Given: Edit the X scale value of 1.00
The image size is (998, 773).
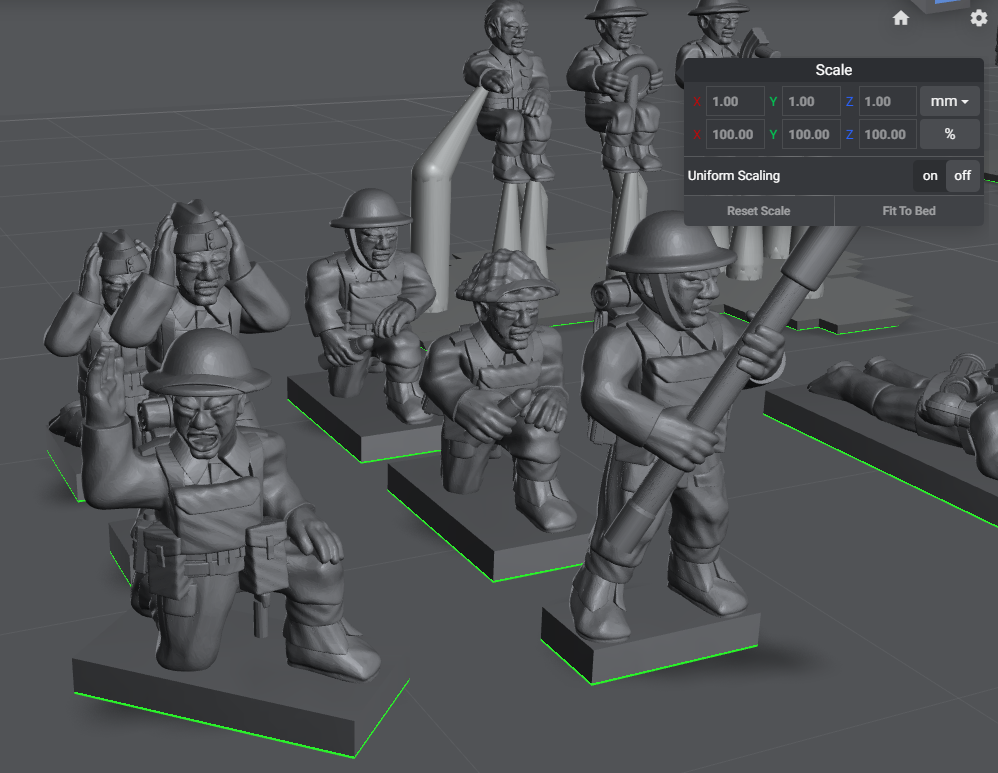Looking at the screenshot, I should (x=734, y=100).
